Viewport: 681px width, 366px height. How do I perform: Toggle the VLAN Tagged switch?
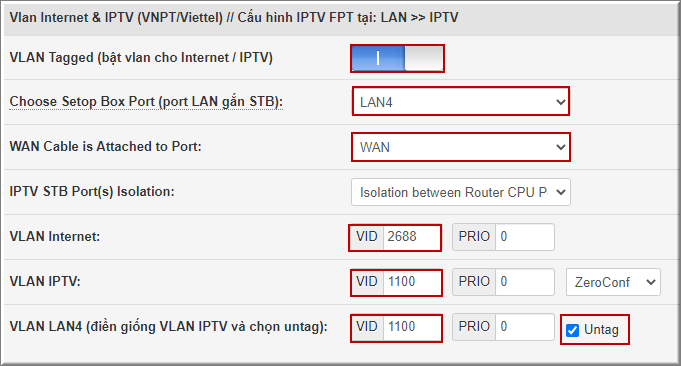(x=397, y=58)
